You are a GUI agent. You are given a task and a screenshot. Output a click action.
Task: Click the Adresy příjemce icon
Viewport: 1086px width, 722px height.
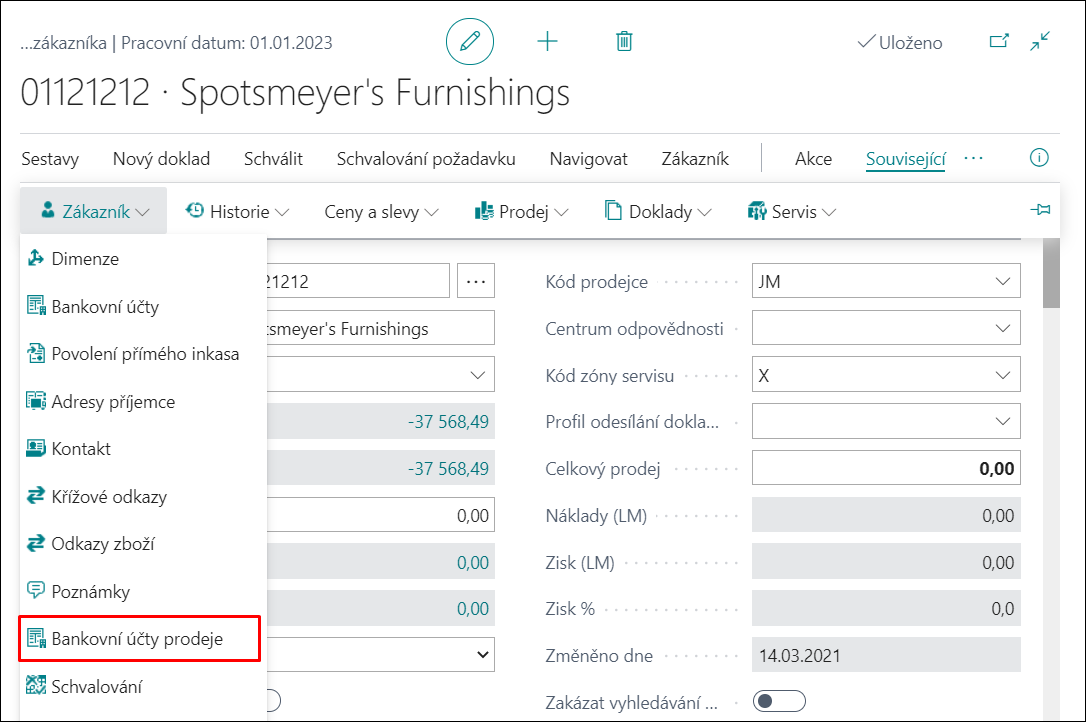click(x=36, y=400)
